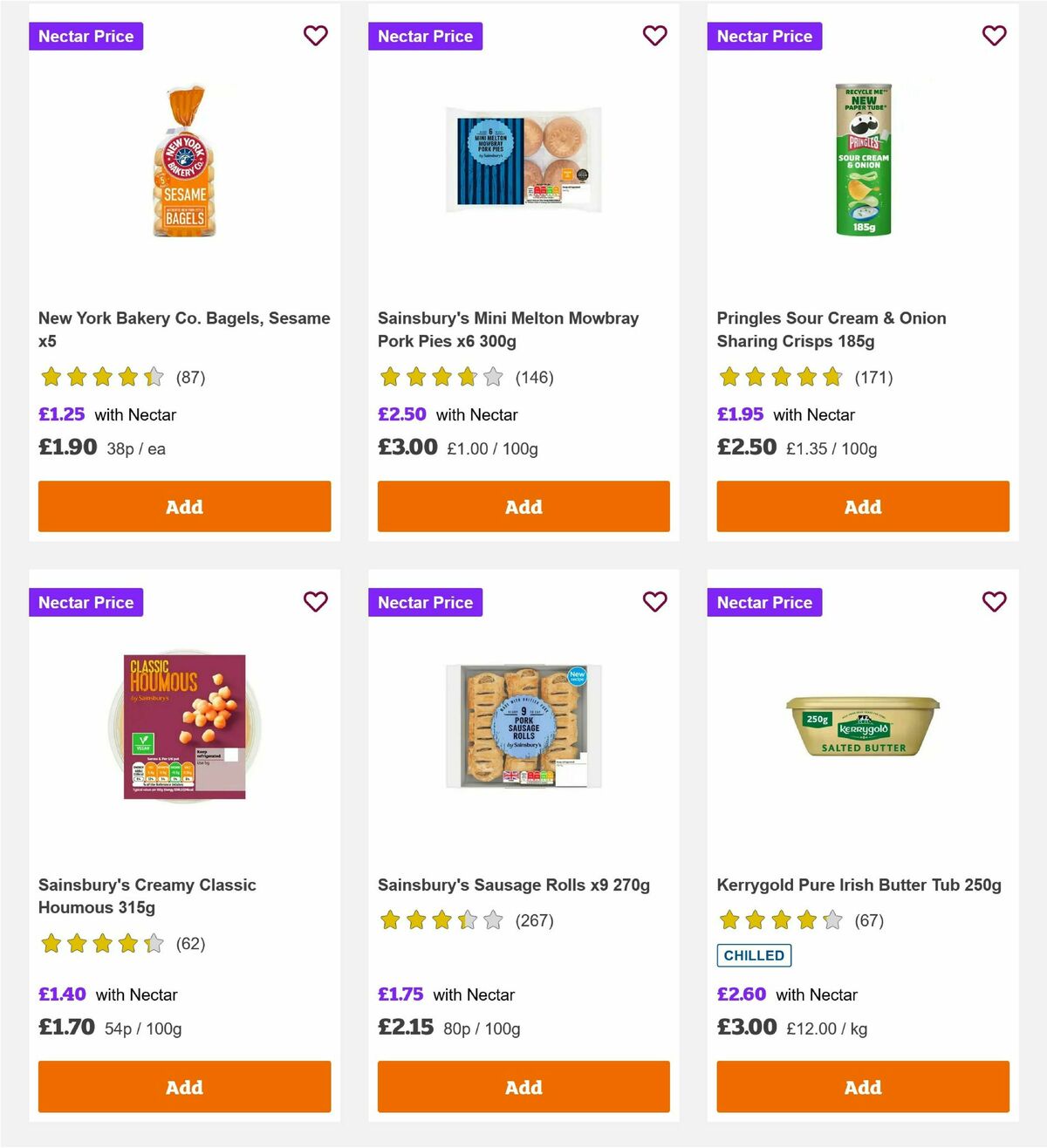Image resolution: width=1047 pixels, height=1148 pixels.
Task: Click the CHILLED label under Kerrygold butter
Action: click(x=754, y=955)
